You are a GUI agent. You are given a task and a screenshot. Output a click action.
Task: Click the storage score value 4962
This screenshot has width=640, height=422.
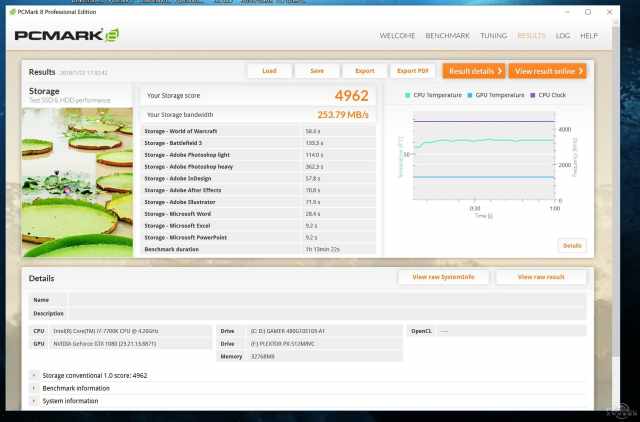point(351,96)
